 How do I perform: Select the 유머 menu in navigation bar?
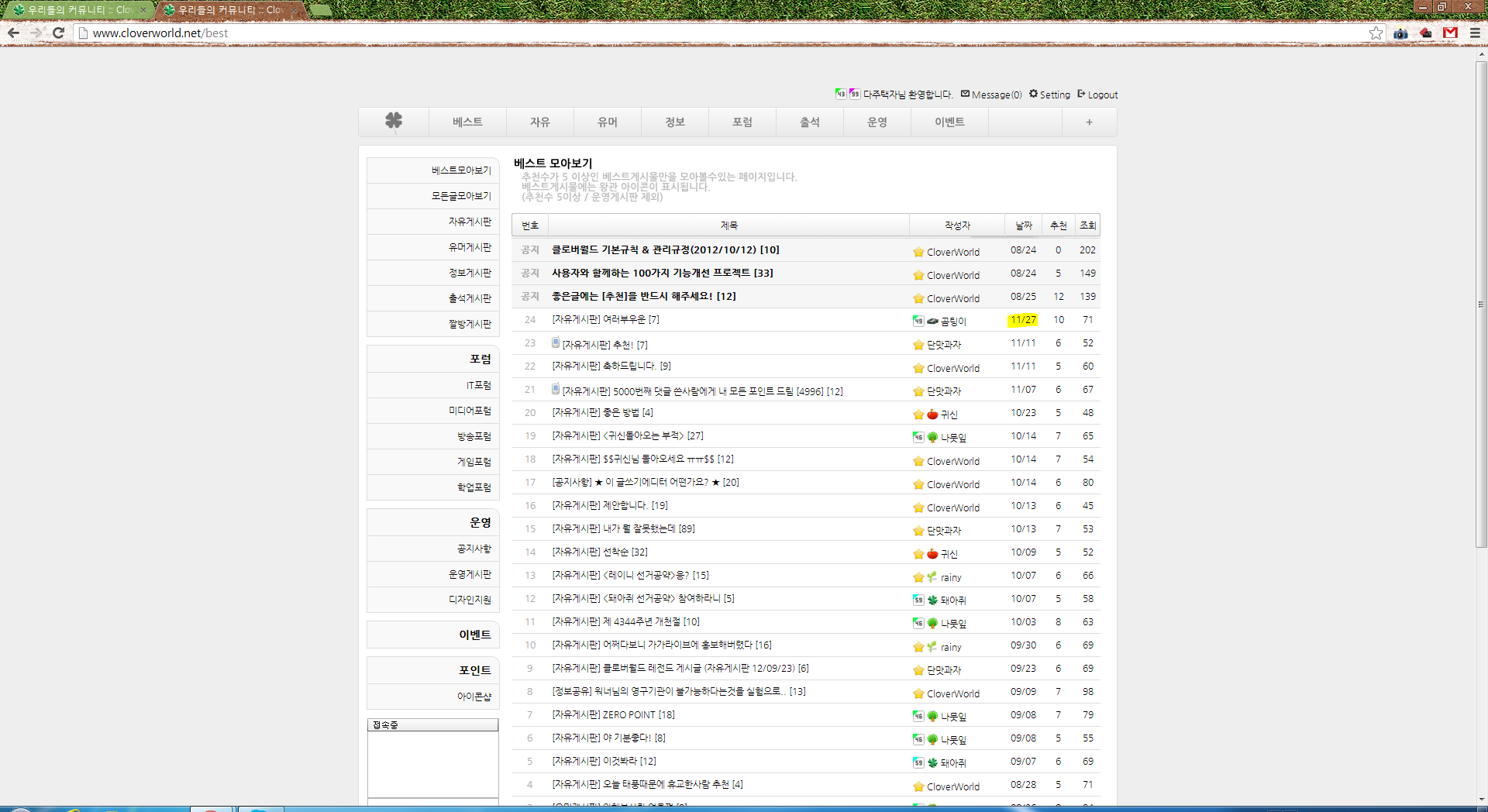pos(607,122)
